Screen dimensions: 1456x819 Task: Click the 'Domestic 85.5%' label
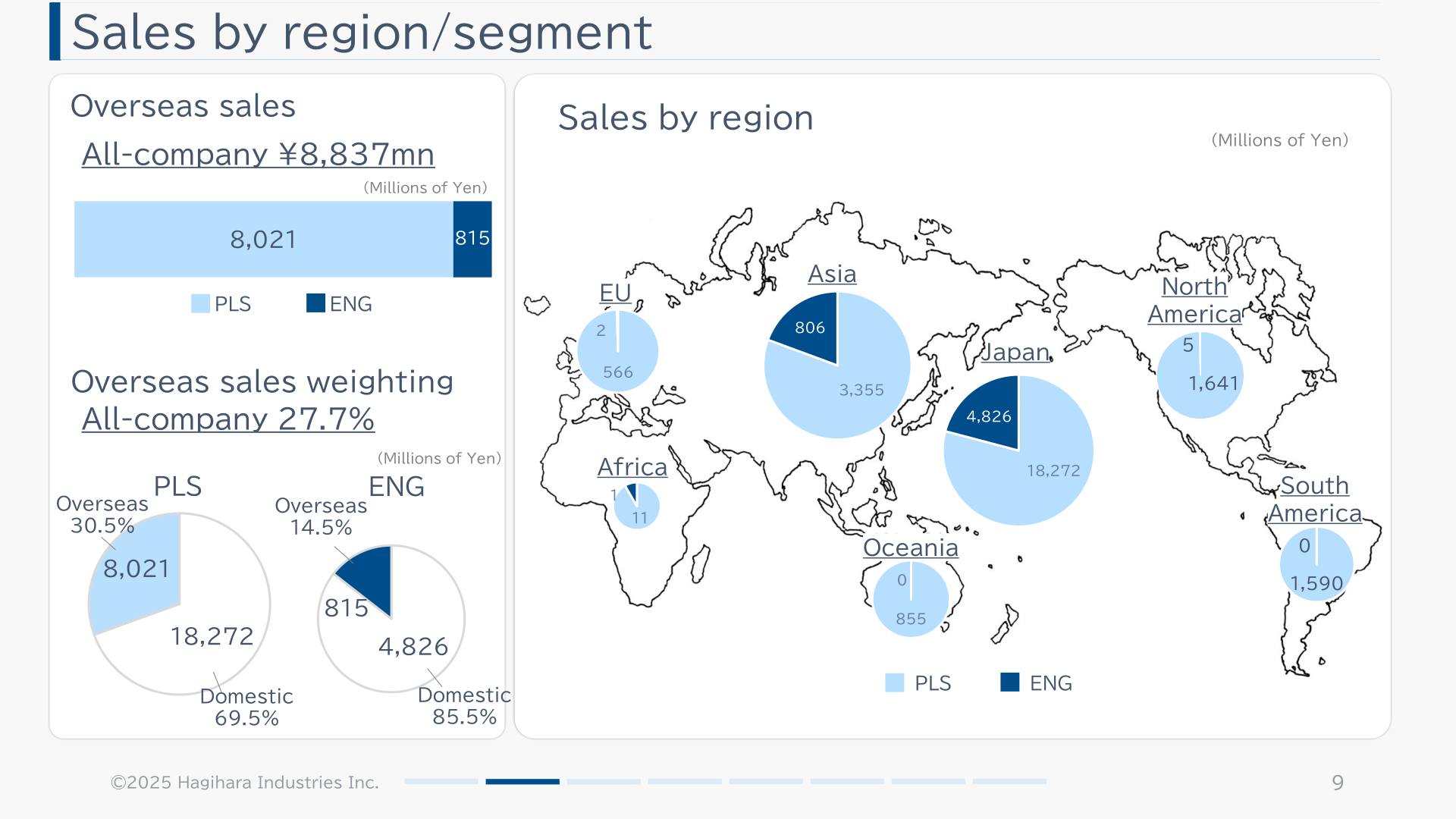point(464,706)
